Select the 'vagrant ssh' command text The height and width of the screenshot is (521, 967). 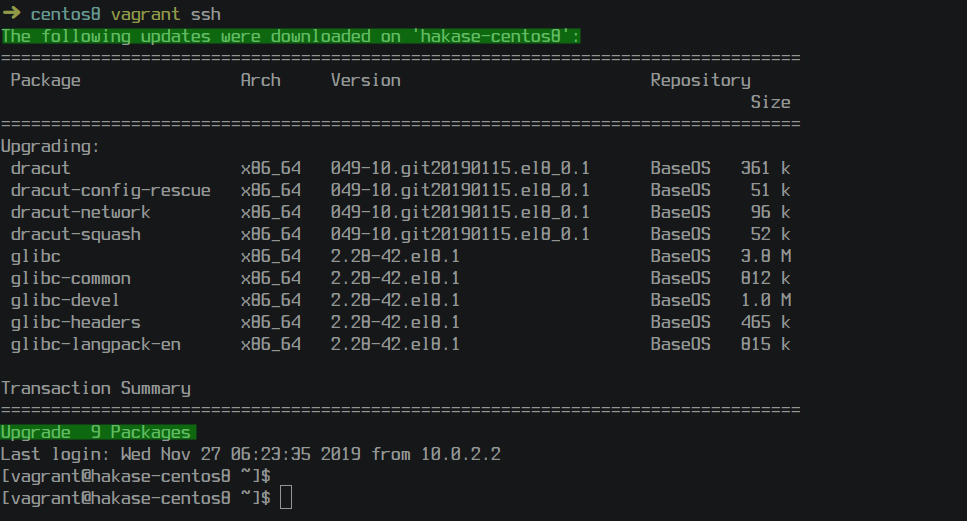(166, 14)
